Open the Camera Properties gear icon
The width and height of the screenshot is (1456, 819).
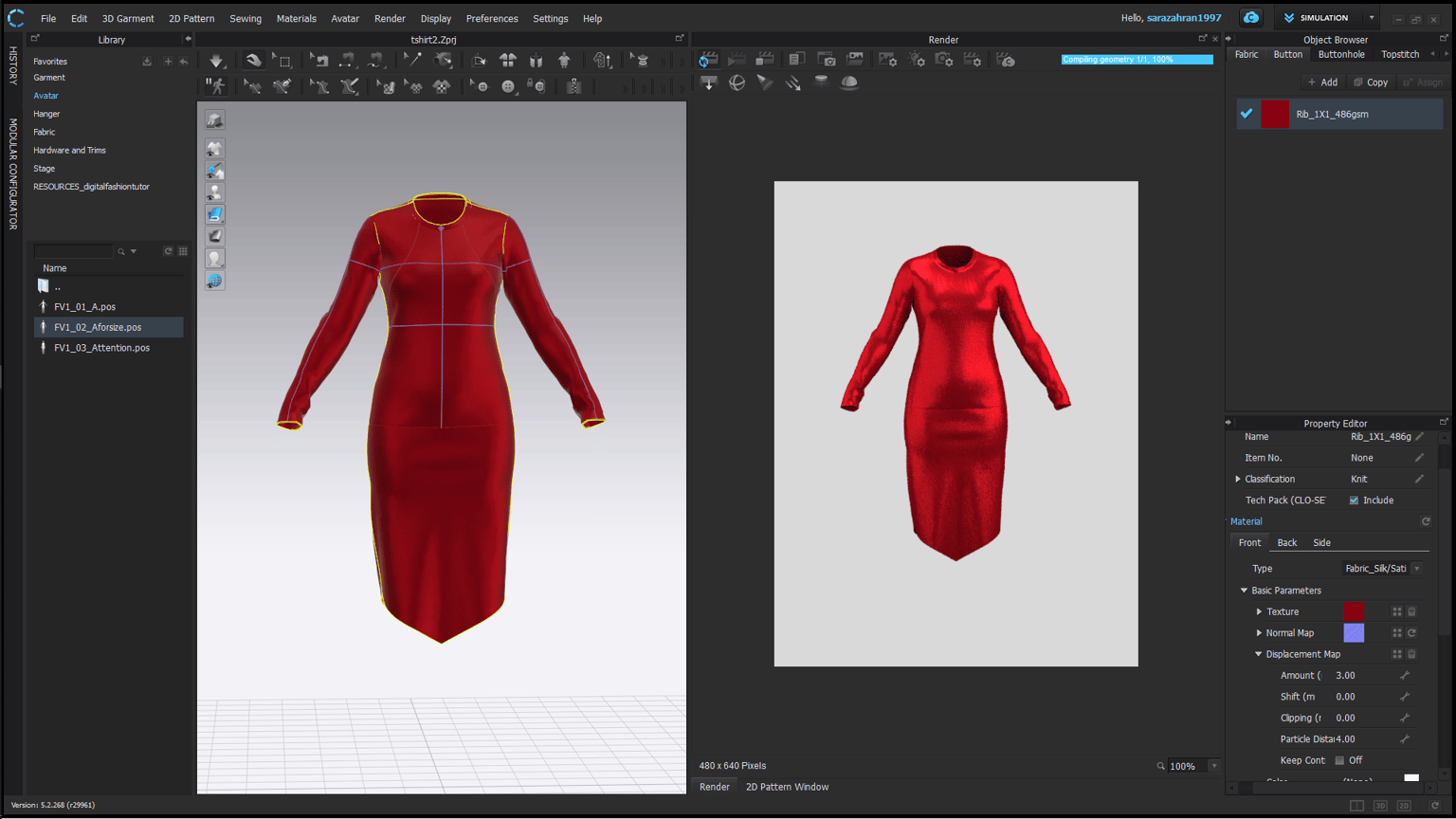click(x=945, y=60)
